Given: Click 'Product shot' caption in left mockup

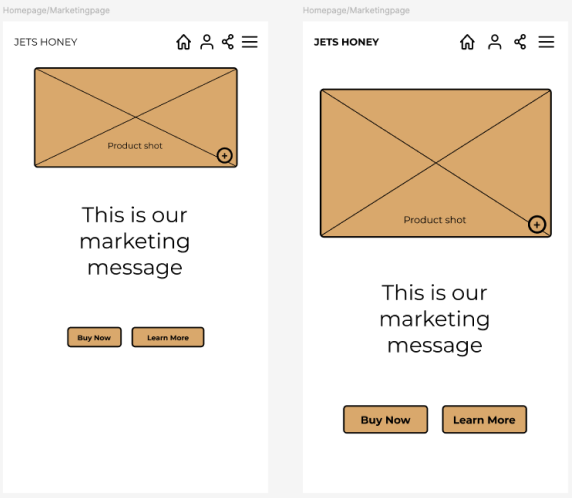Looking at the screenshot, I should click(x=135, y=146).
